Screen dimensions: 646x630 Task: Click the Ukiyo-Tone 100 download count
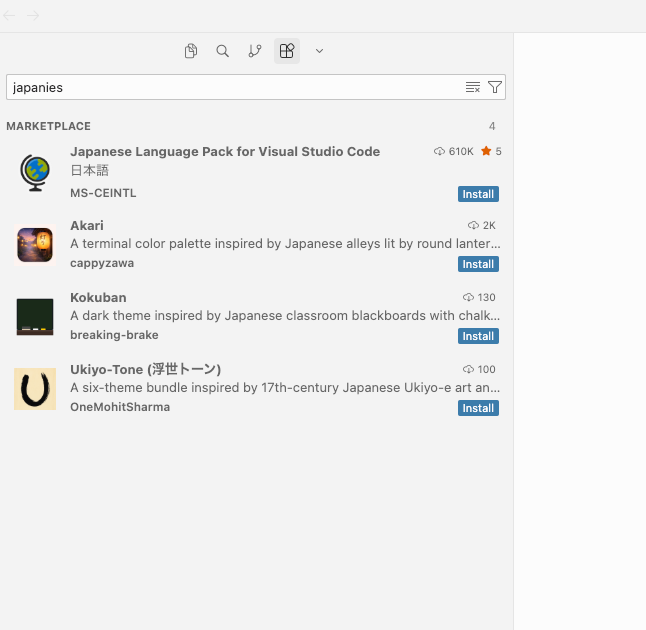(479, 370)
